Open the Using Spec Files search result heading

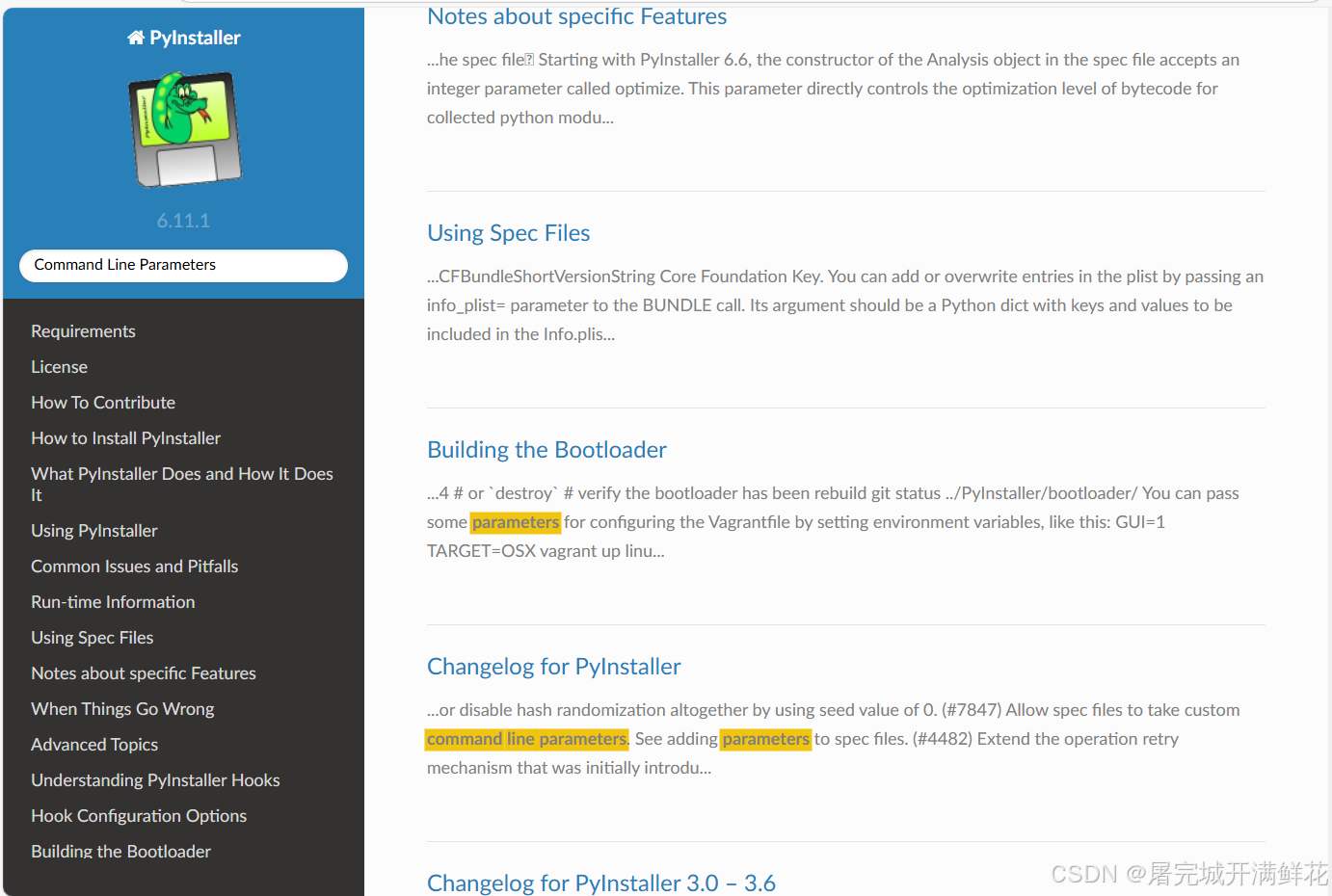508,233
